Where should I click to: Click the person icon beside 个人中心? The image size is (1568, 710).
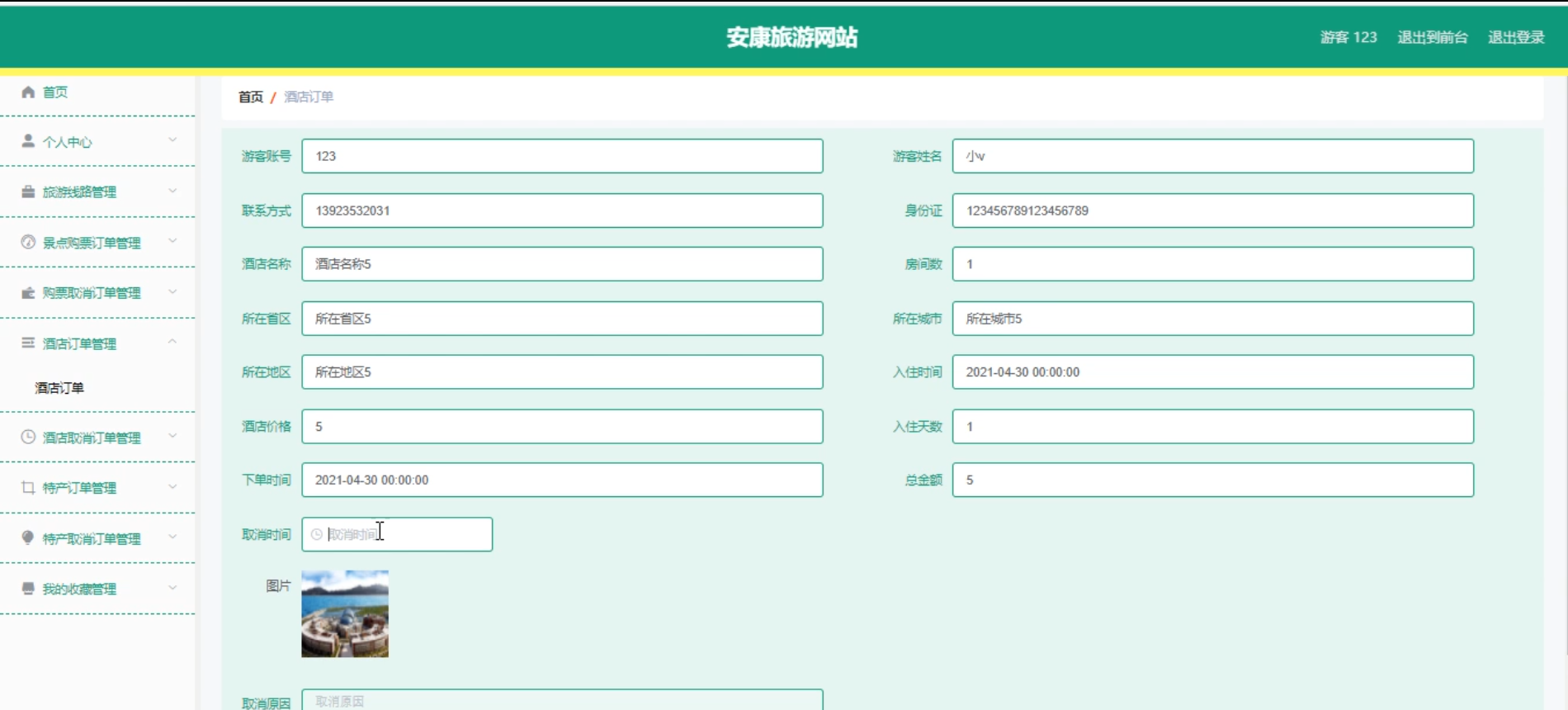click(x=28, y=141)
